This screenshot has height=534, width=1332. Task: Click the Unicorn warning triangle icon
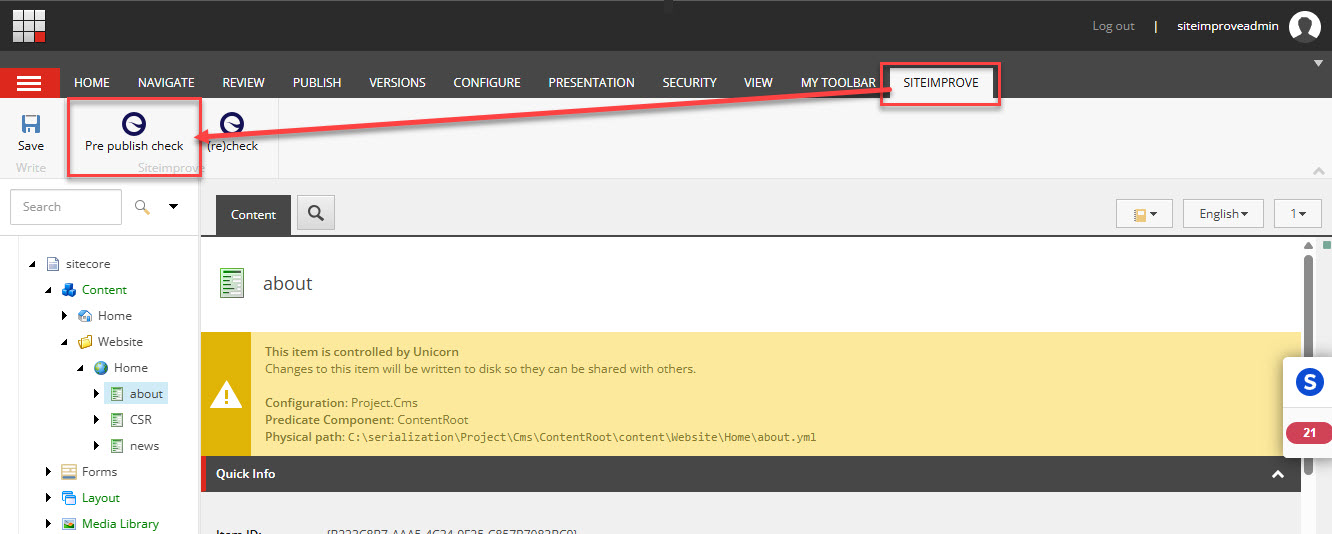pyautogui.click(x=226, y=395)
